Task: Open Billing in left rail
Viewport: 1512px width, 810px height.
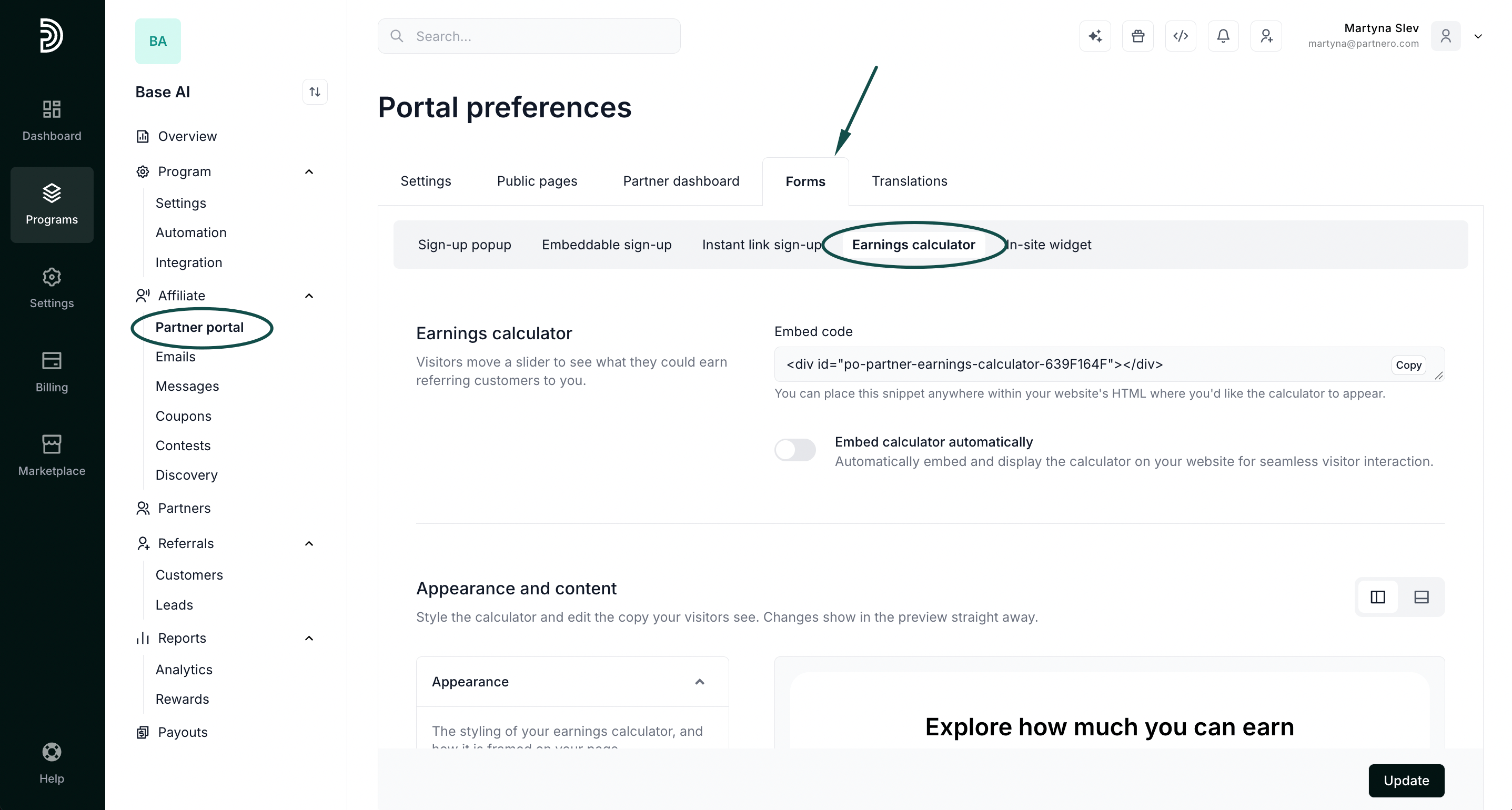Action: 52,371
